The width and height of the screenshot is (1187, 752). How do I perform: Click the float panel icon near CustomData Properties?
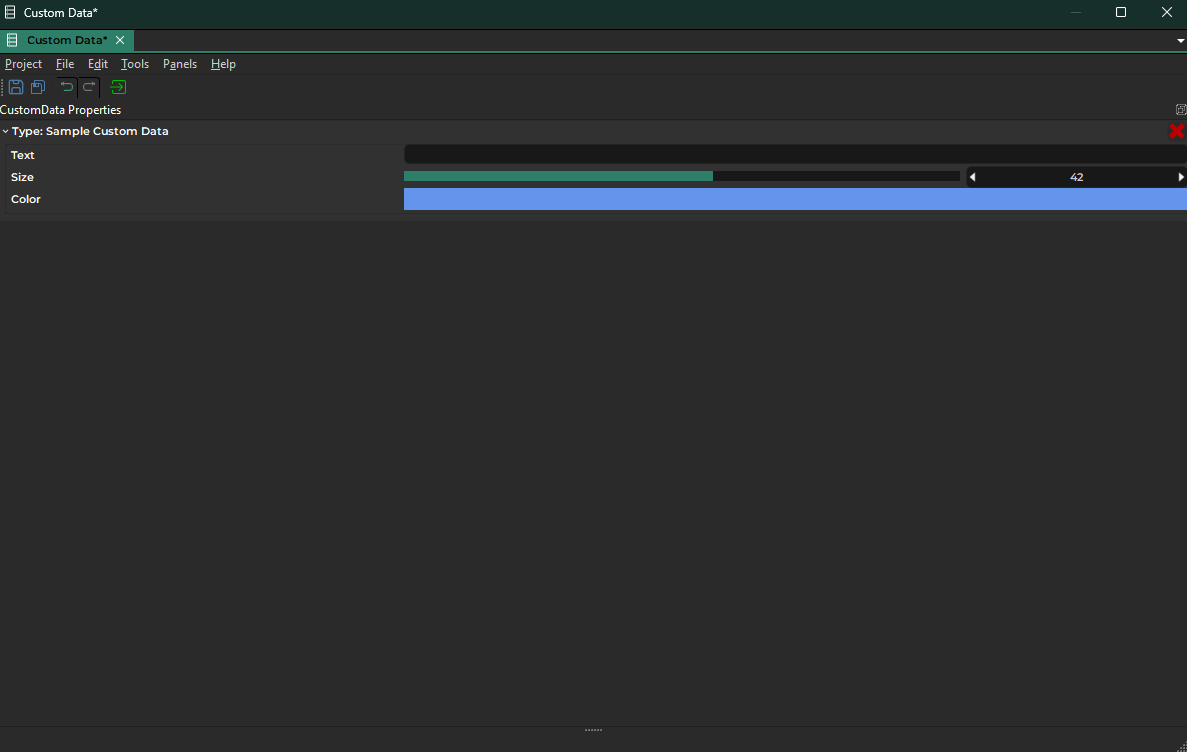point(1180,109)
